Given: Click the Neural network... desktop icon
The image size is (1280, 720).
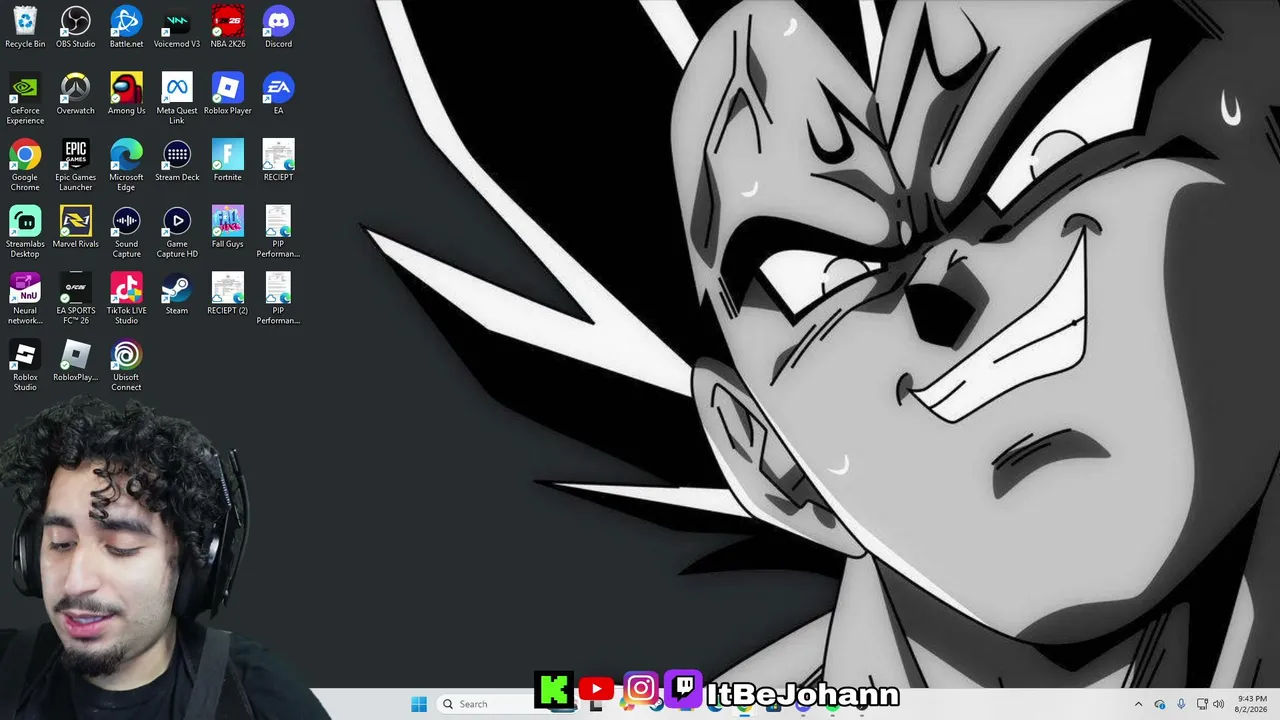Looking at the screenshot, I should point(25,300).
